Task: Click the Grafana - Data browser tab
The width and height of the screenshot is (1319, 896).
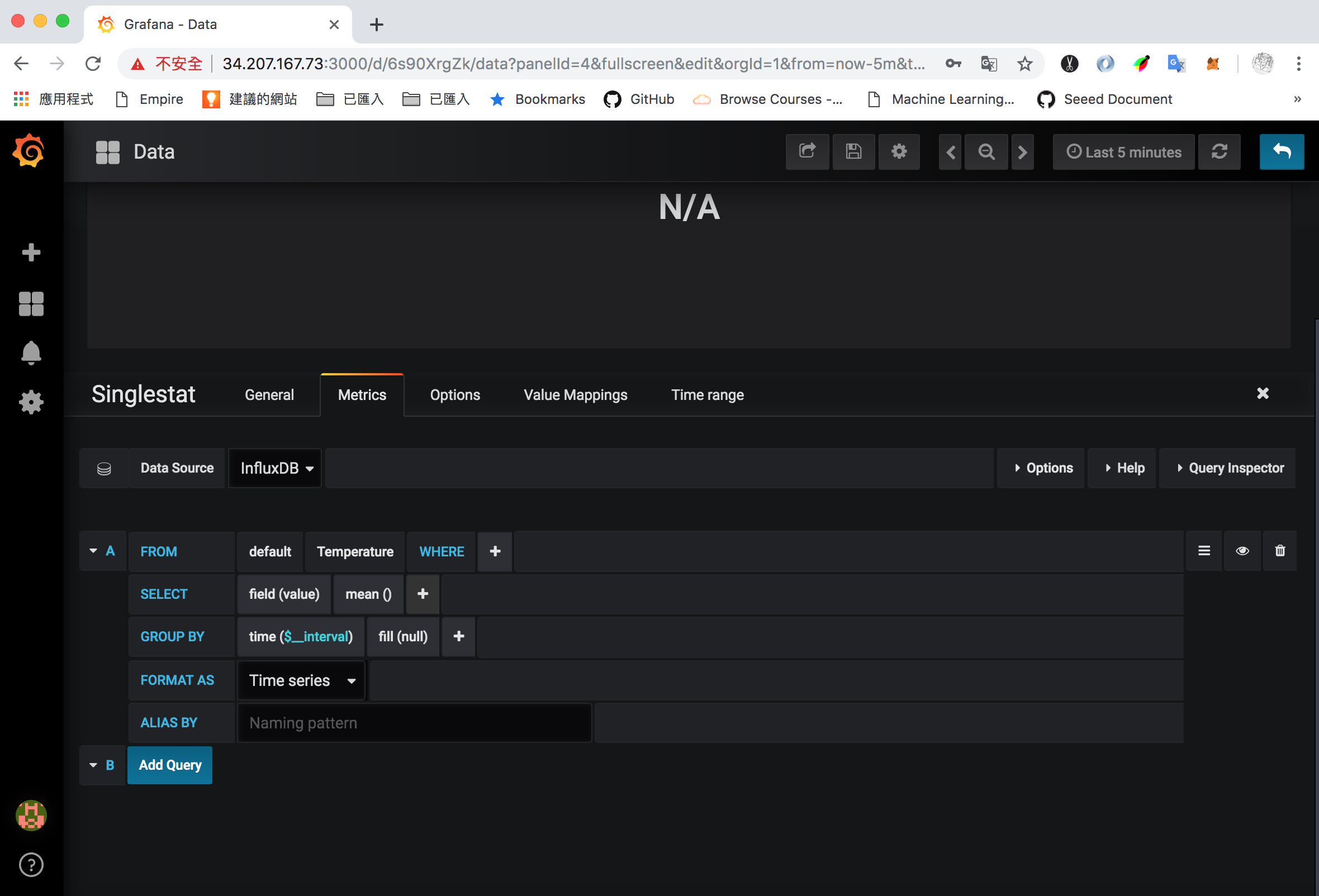Action: [218, 25]
